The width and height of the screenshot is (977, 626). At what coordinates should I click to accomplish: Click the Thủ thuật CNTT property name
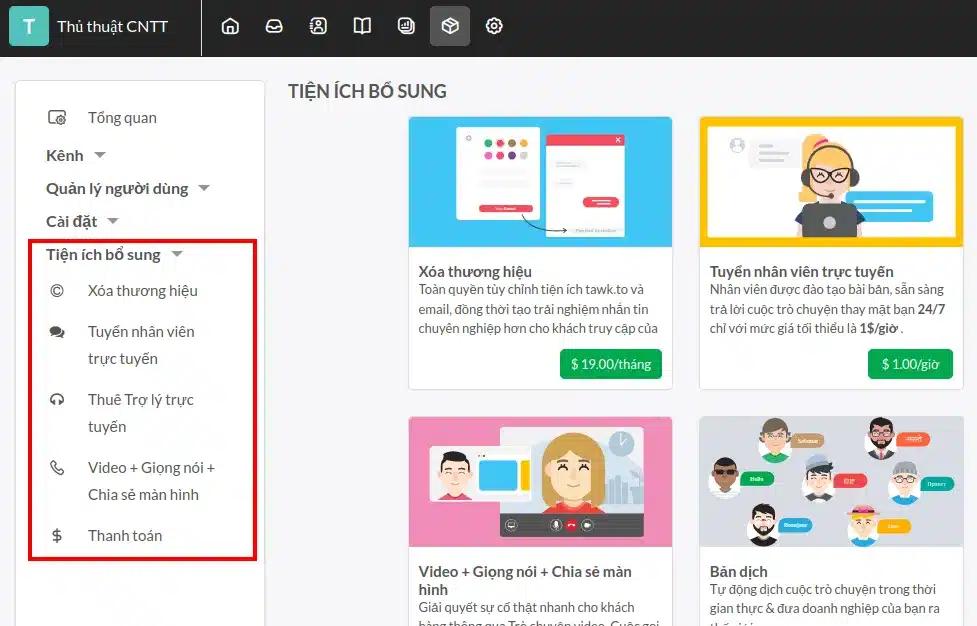[113, 27]
